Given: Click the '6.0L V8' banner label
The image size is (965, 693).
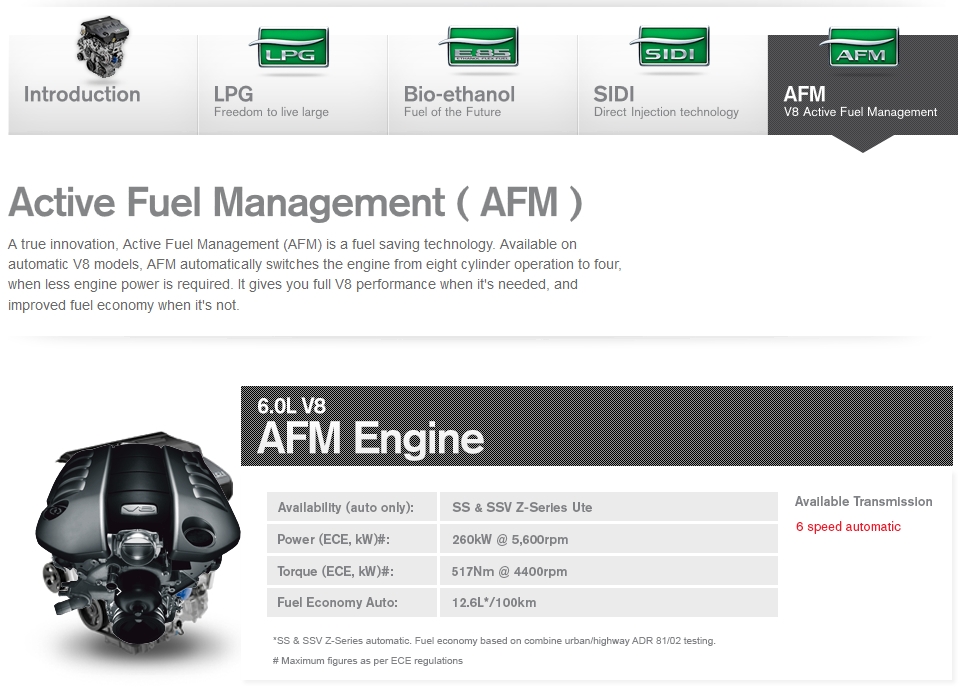Looking at the screenshot, I should (x=292, y=406).
